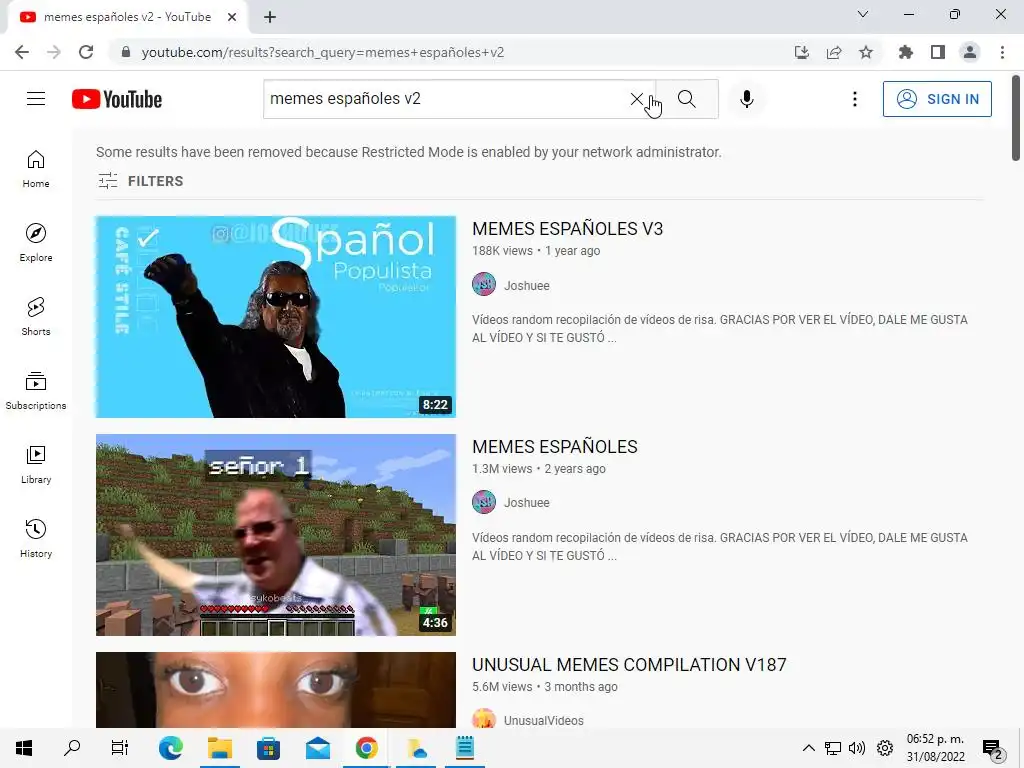Open Microsoft Store from taskbar
The width and height of the screenshot is (1024, 768).
pos(268,748)
